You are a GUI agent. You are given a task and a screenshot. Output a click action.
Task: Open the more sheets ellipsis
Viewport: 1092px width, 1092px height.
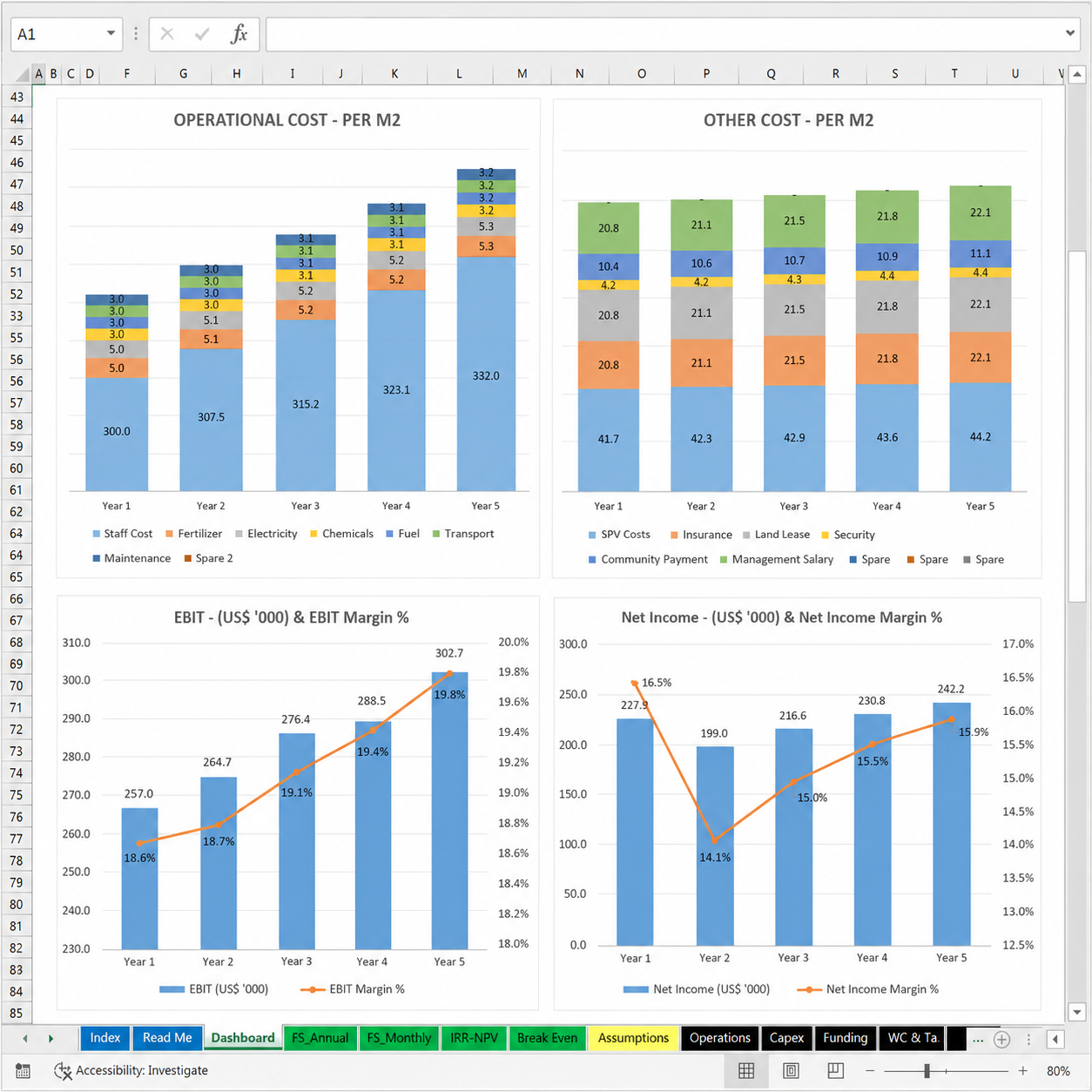tap(978, 1039)
